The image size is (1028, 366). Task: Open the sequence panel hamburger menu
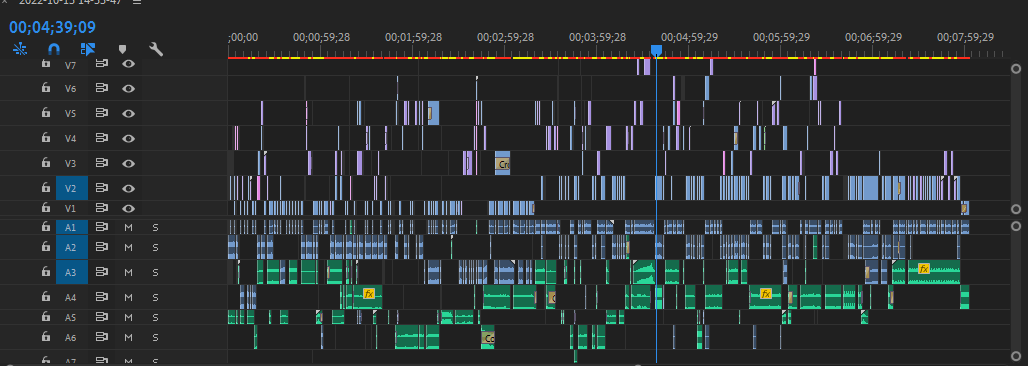[x=136, y=2]
